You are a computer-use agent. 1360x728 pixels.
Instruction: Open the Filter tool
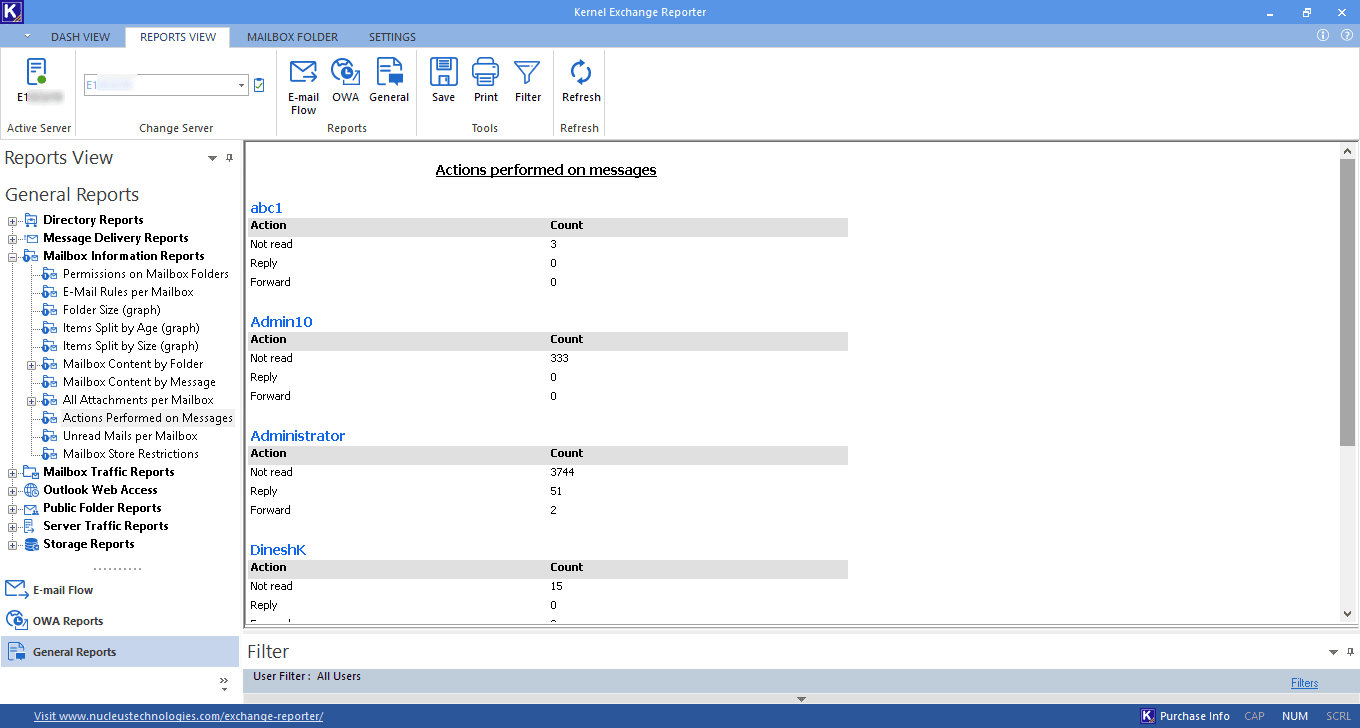coord(528,81)
